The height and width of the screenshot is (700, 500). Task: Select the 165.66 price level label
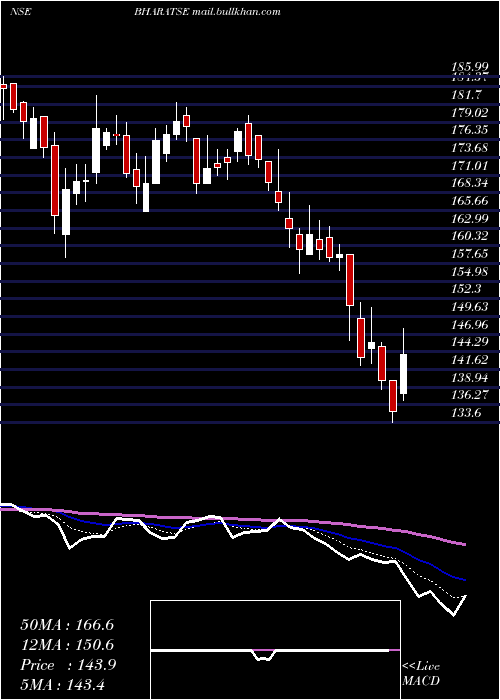click(x=470, y=201)
